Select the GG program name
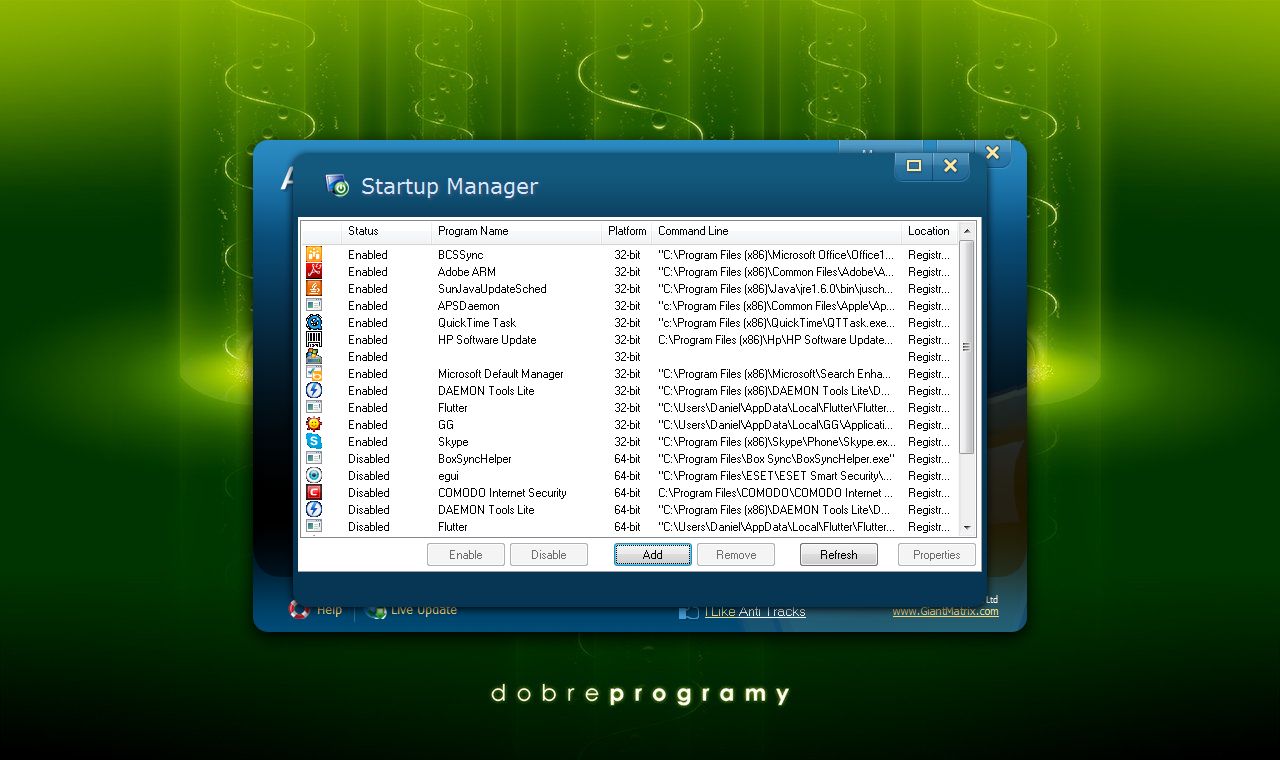Image resolution: width=1280 pixels, height=760 pixels. click(446, 425)
